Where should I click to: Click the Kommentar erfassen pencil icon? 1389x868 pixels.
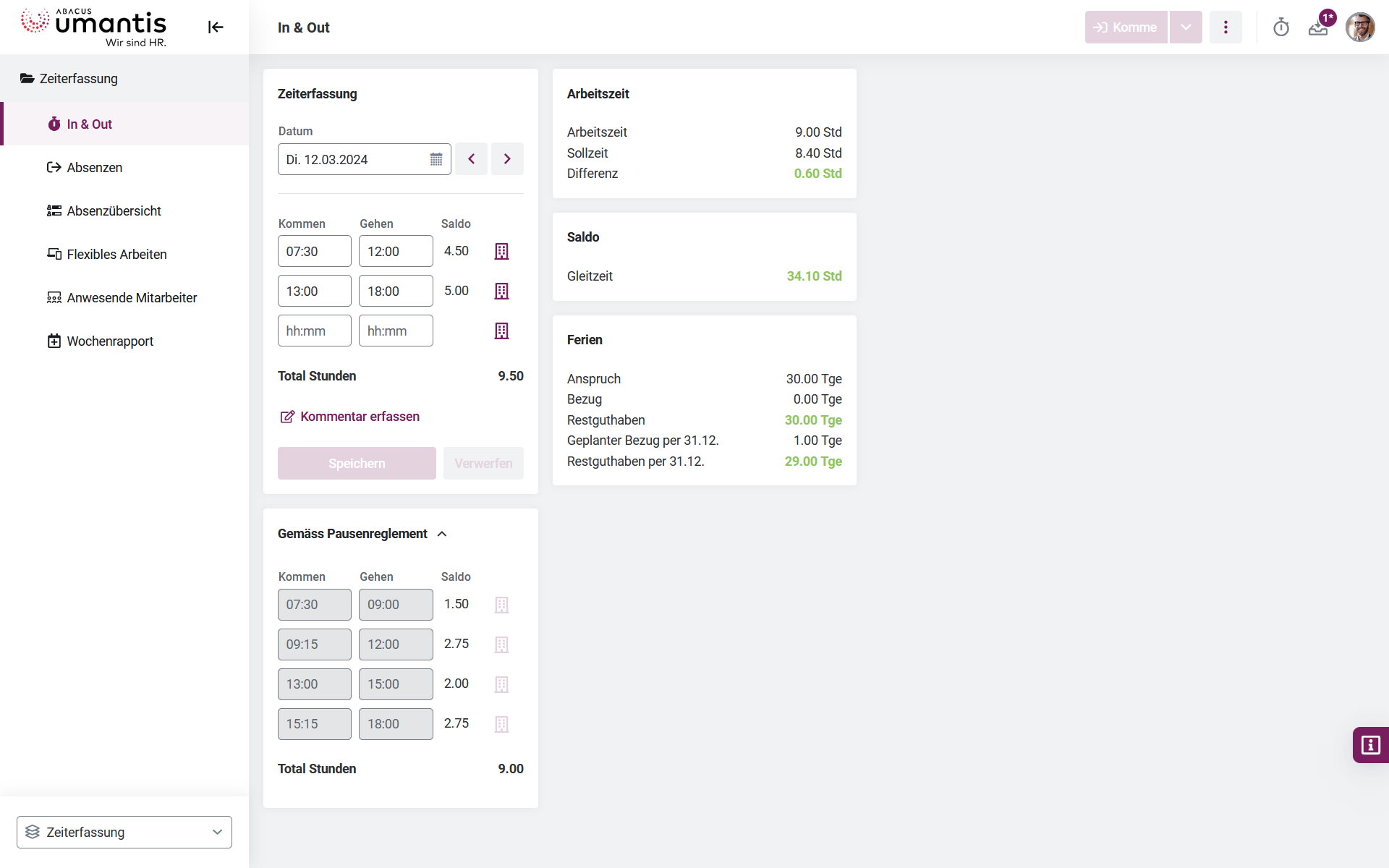[x=286, y=416]
